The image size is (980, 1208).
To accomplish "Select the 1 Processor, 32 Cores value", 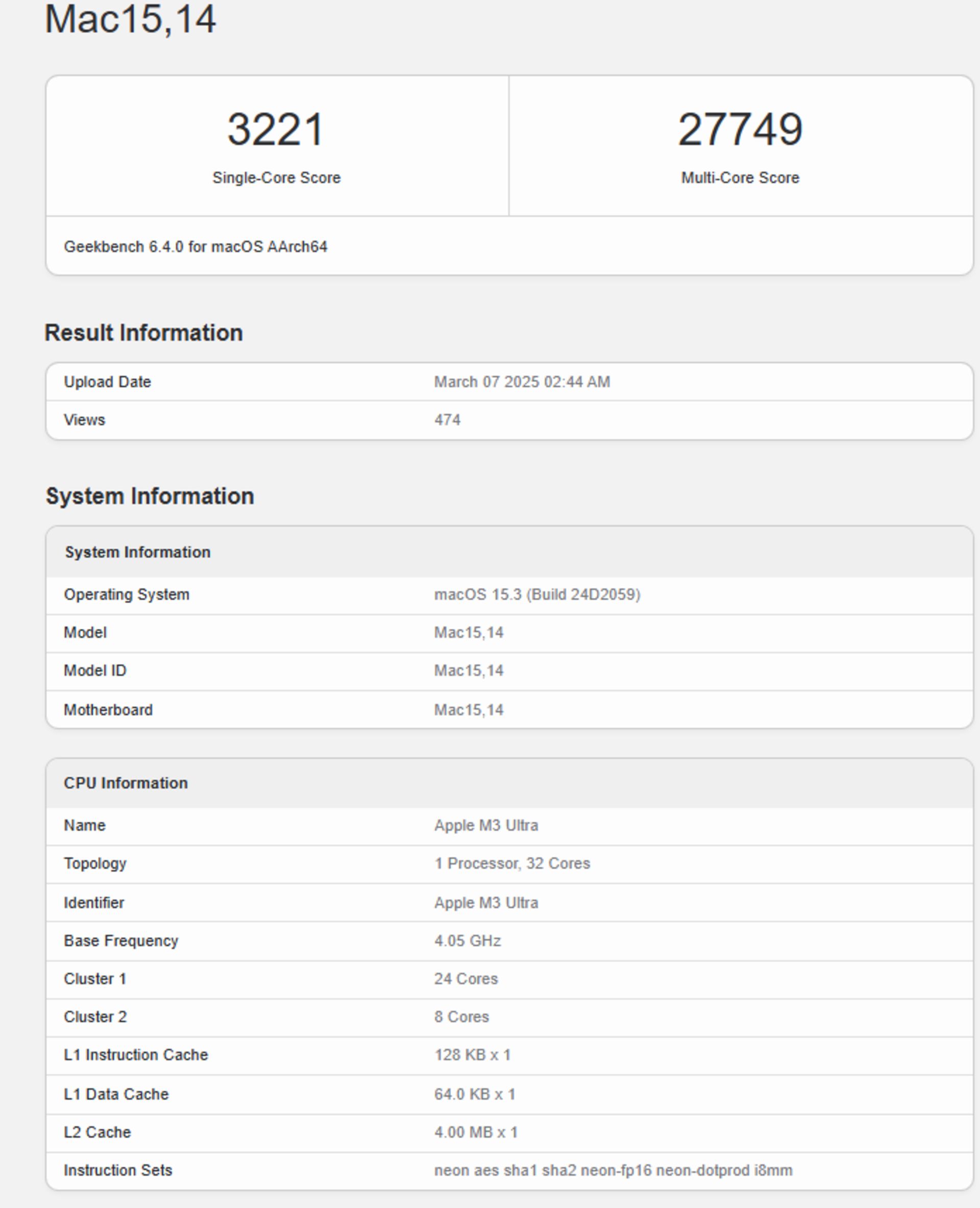I will coord(512,864).
